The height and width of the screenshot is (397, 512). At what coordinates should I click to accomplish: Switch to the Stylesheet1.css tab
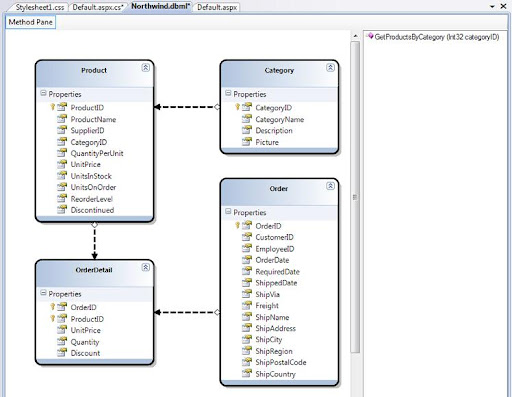39,7
